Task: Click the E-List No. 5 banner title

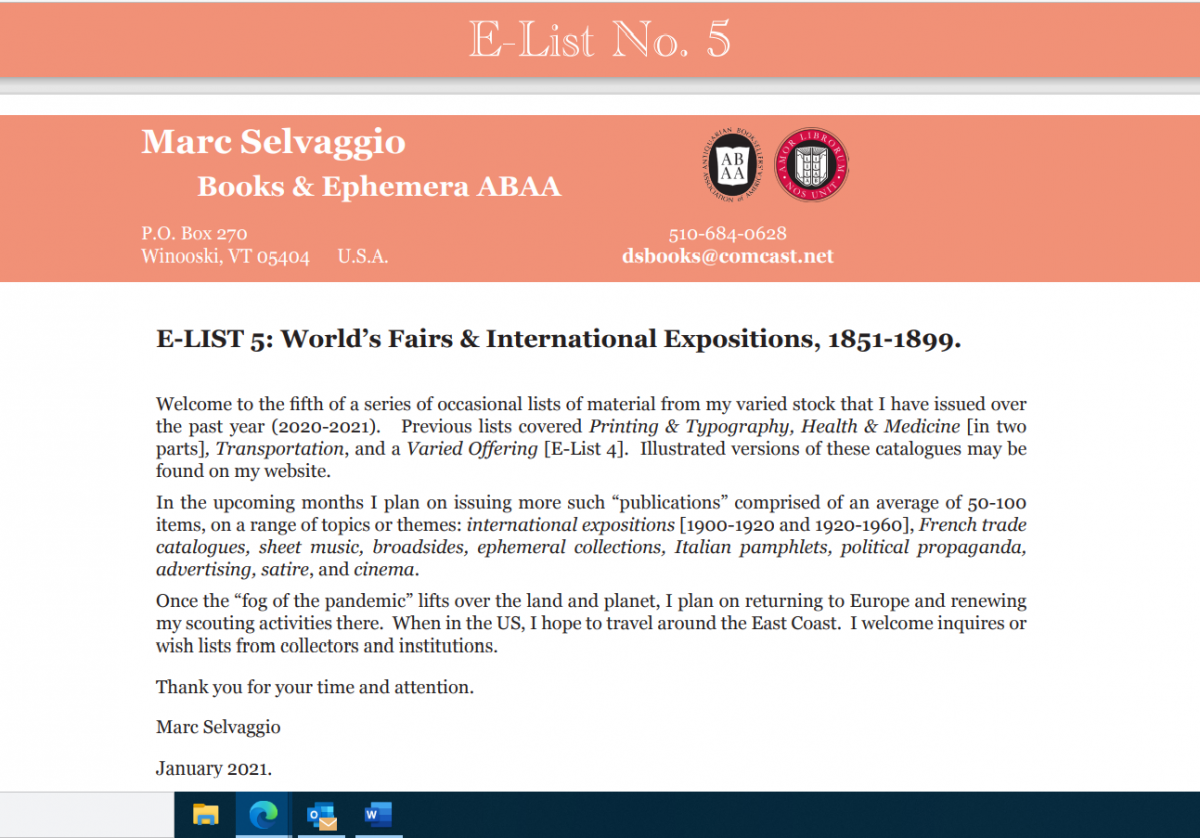Action: (x=600, y=39)
